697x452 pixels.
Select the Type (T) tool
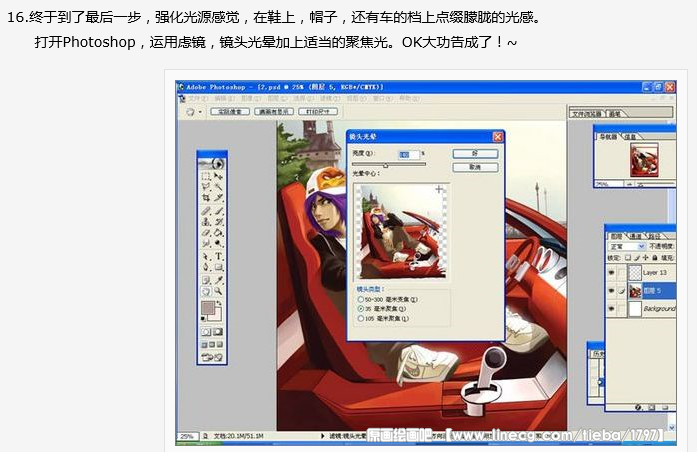tap(218, 256)
